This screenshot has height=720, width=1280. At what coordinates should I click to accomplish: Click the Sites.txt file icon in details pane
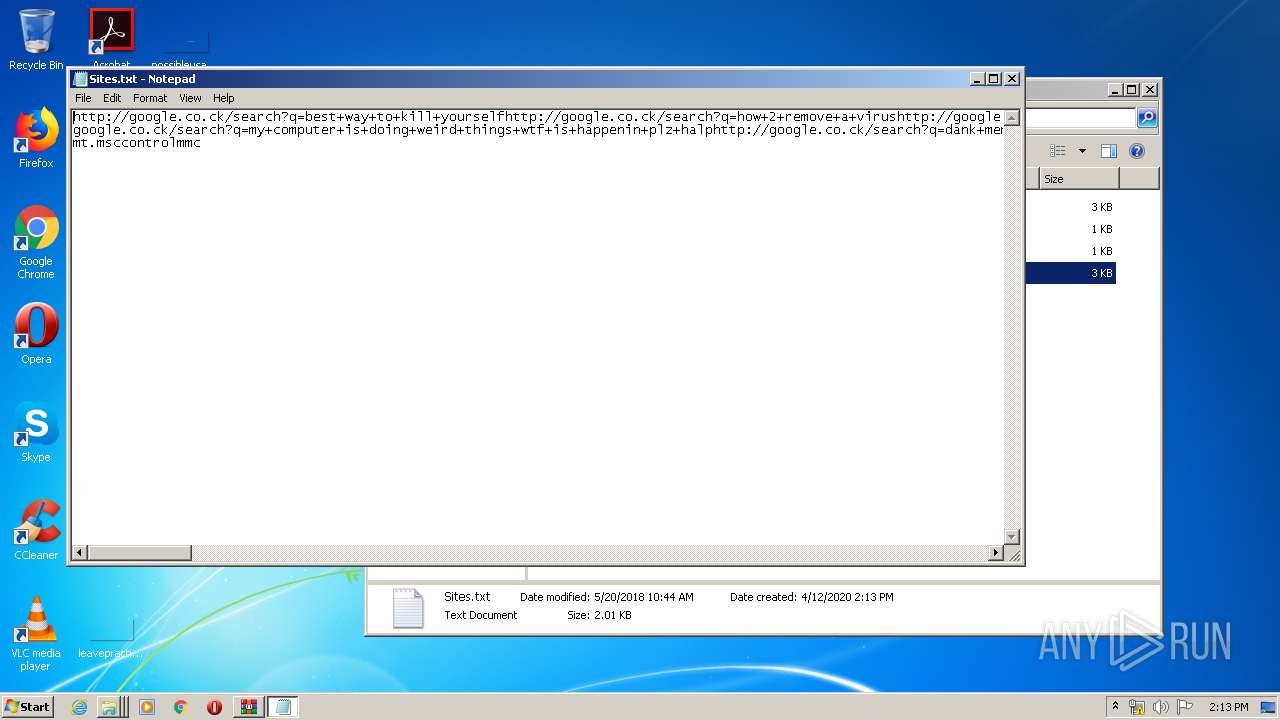click(407, 608)
